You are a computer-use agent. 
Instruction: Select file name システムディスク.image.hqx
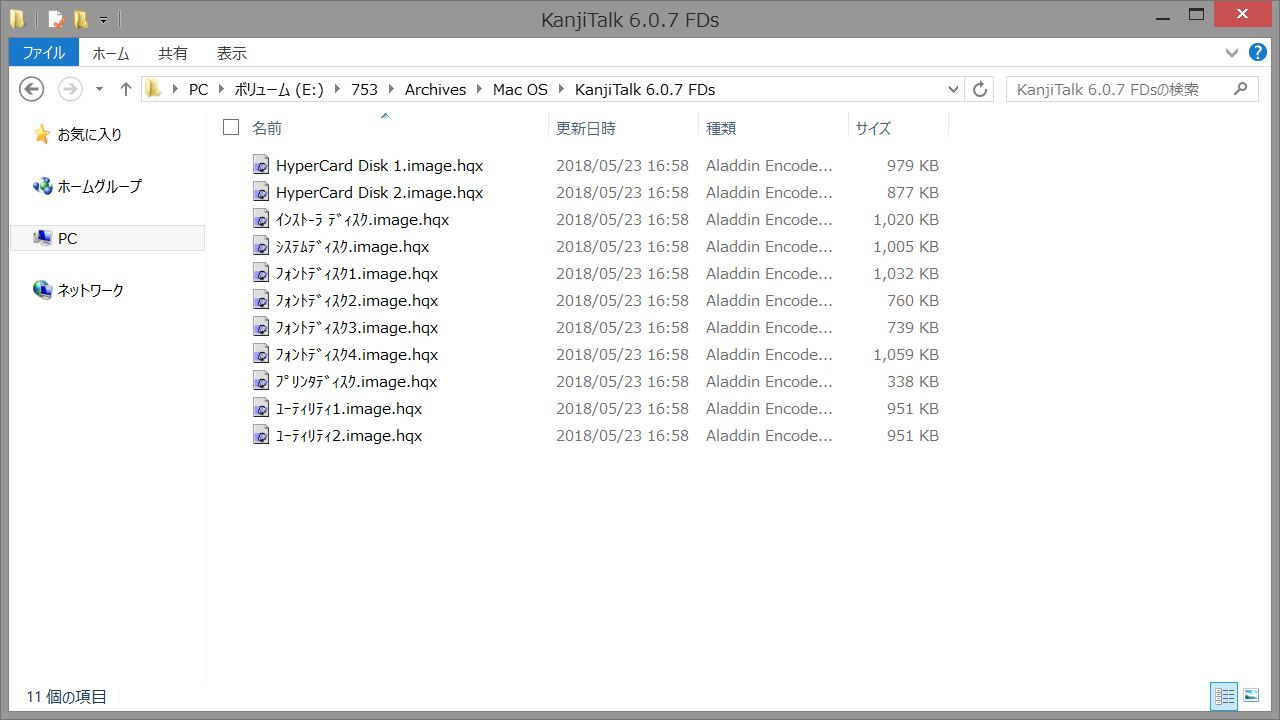[352, 246]
